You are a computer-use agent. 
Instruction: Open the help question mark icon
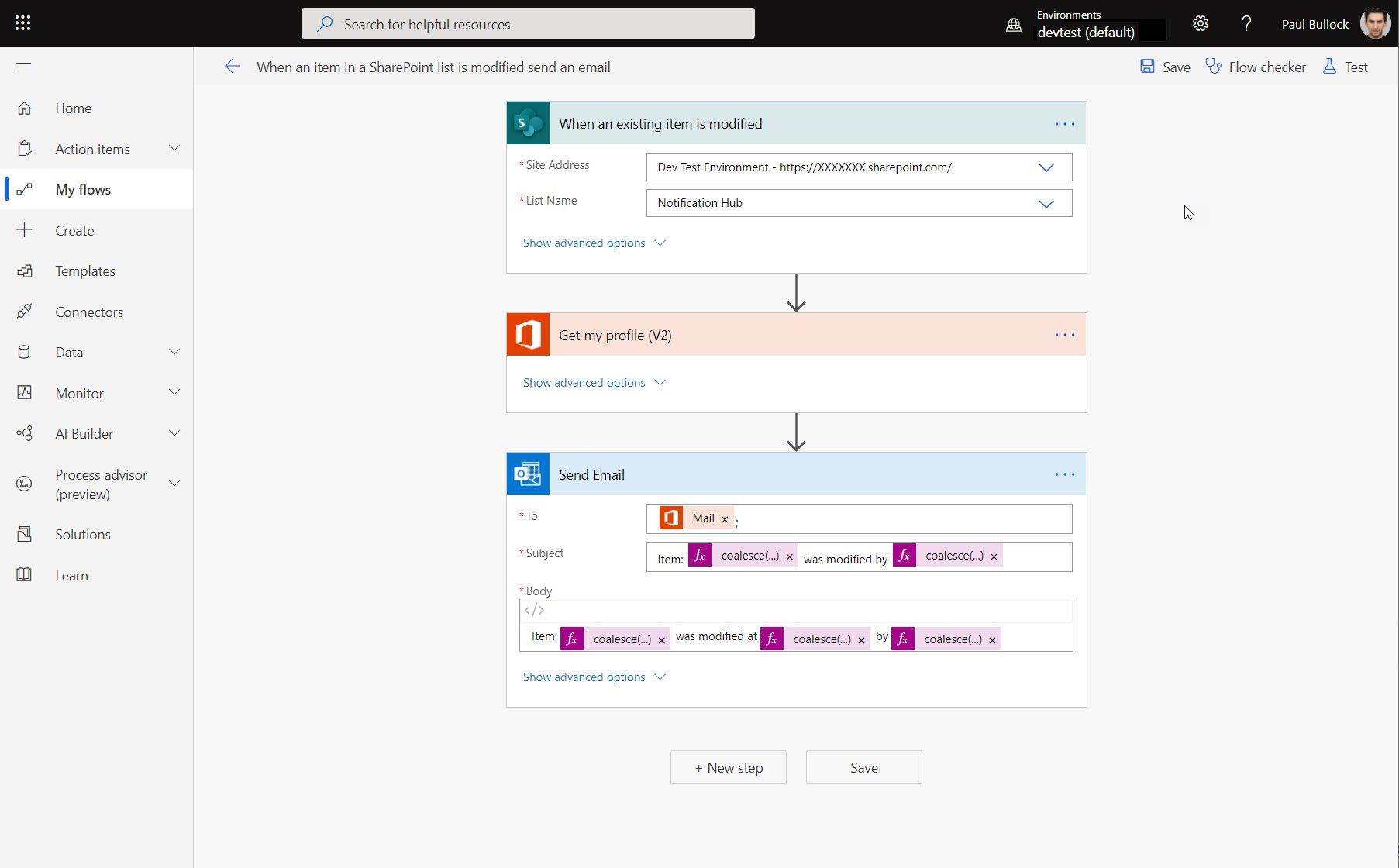click(1246, 23)
